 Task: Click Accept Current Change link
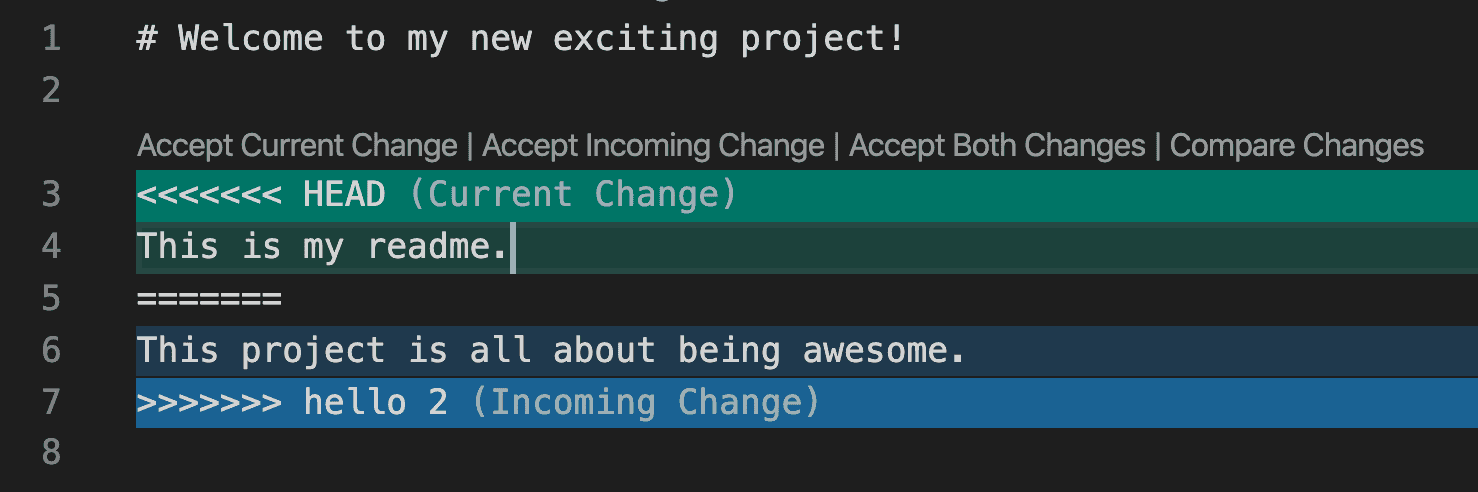click(297, 146)
